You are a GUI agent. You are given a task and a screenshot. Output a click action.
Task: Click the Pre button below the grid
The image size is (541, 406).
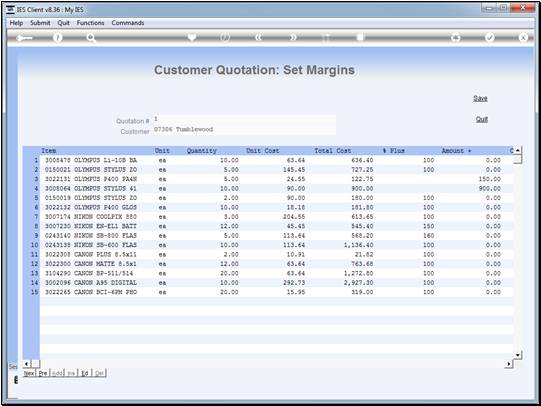pos(43,373)
